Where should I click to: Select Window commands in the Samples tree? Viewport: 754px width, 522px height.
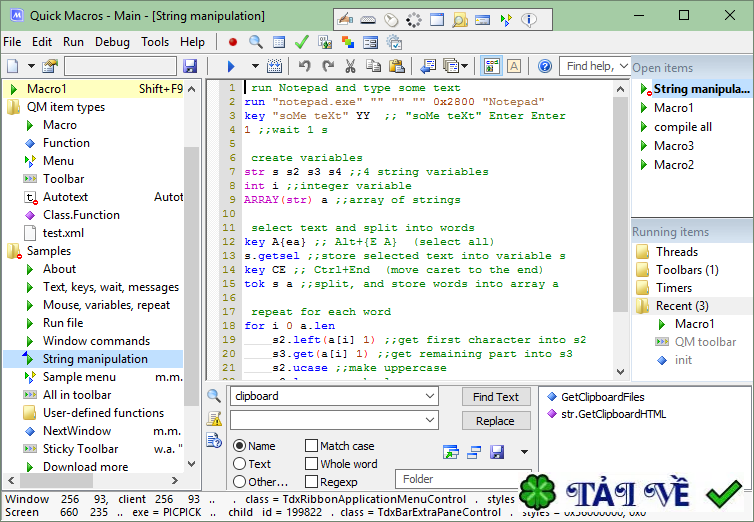[96, 341]
